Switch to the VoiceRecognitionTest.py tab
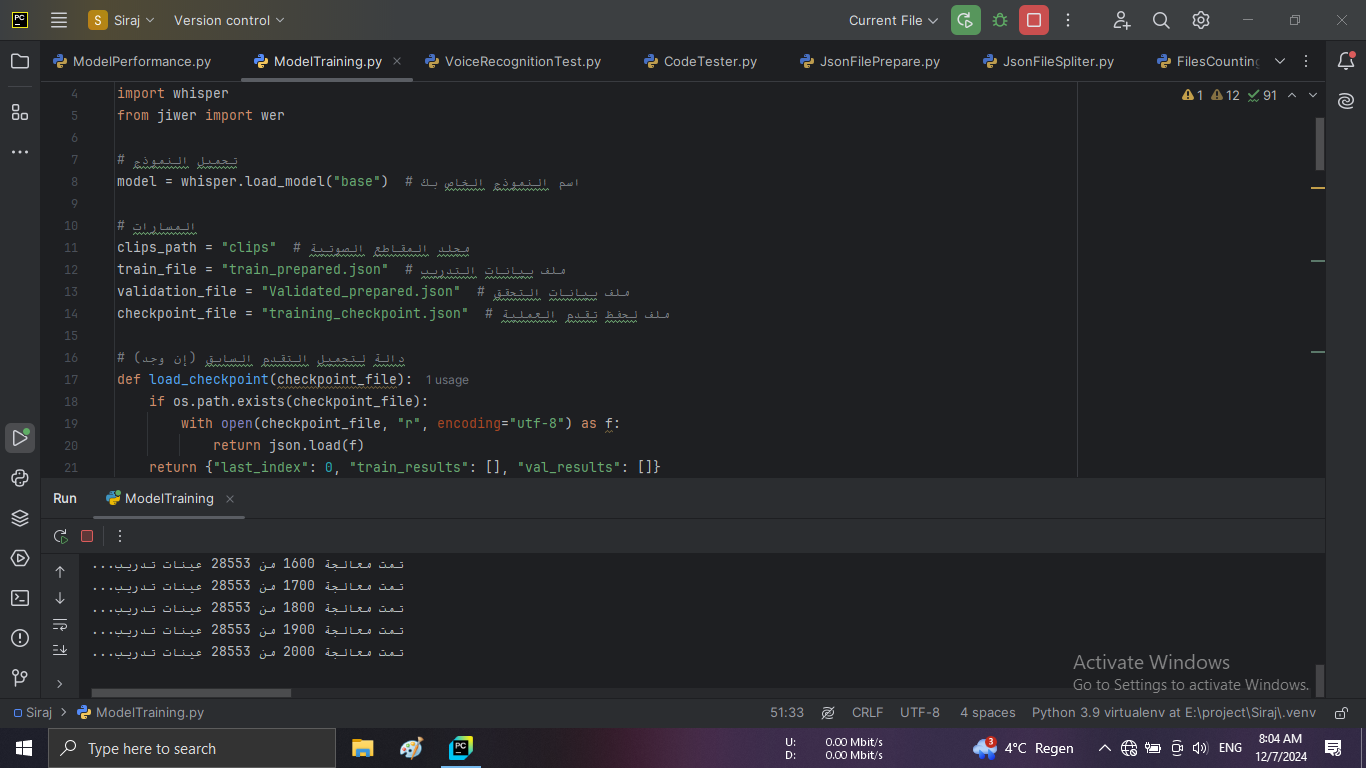 coord(513,61)
